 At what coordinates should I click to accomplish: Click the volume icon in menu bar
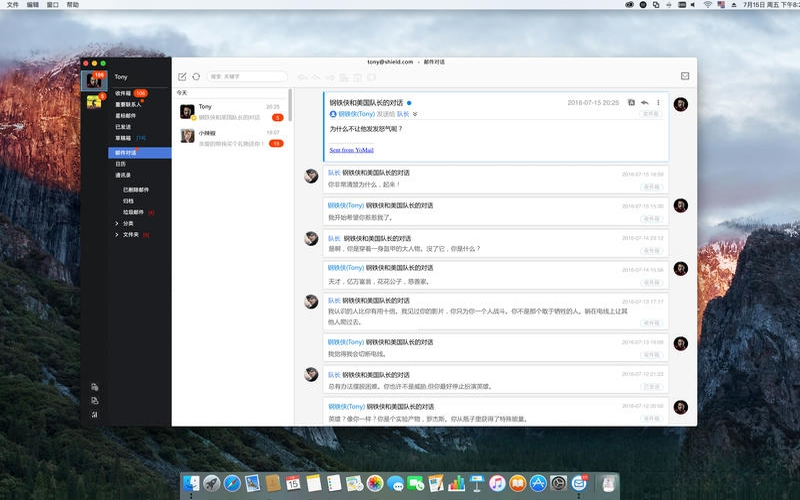click(x=693, y=5)
